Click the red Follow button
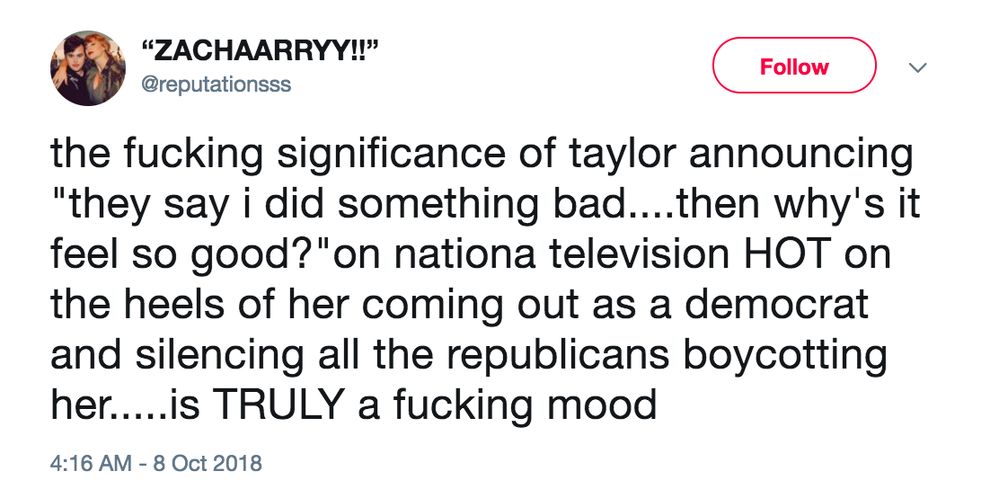The image size is (990, 498). [x=794, y=66]
